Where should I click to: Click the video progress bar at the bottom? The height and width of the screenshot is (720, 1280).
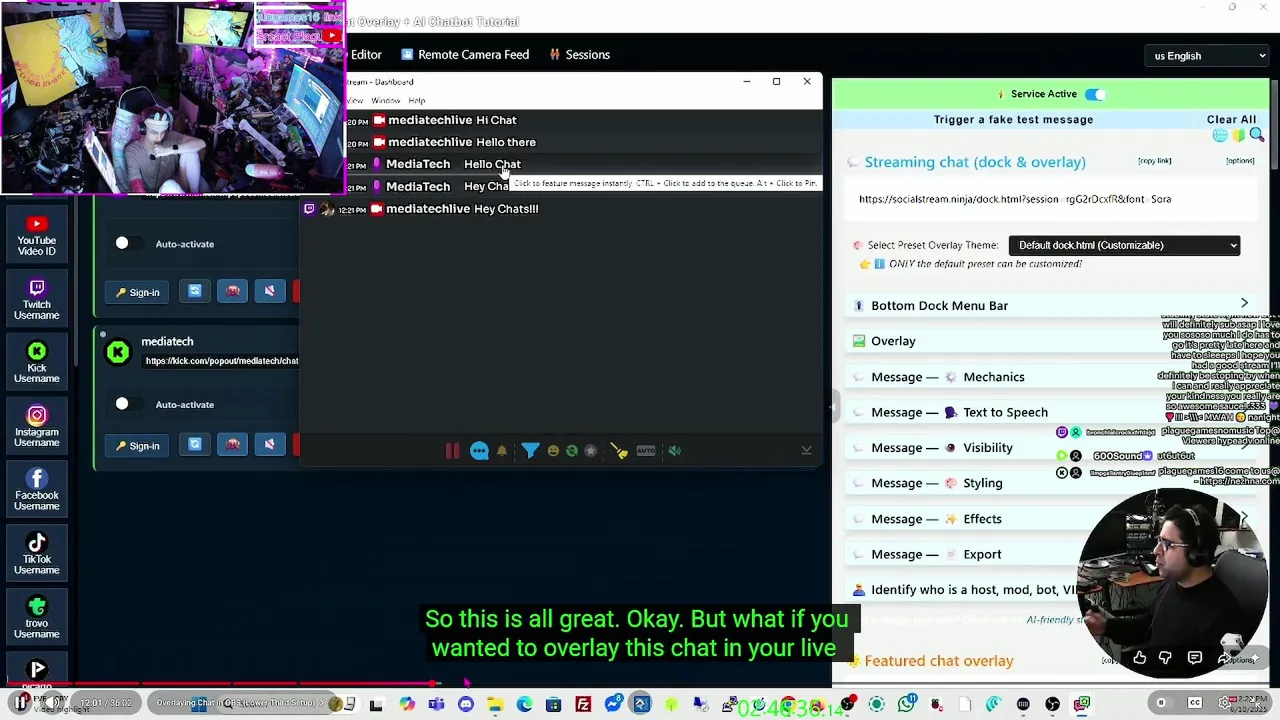[x=640, y=685]
